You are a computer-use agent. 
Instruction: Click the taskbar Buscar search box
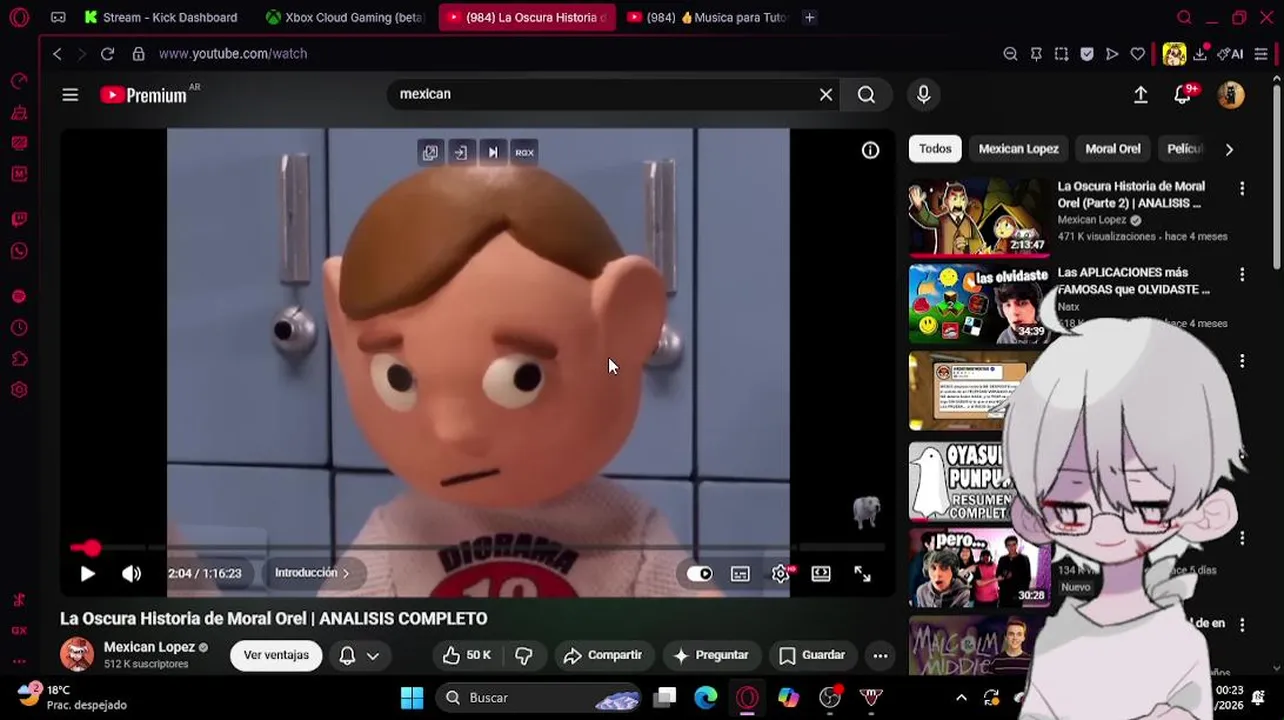click(x=540, y=697)
